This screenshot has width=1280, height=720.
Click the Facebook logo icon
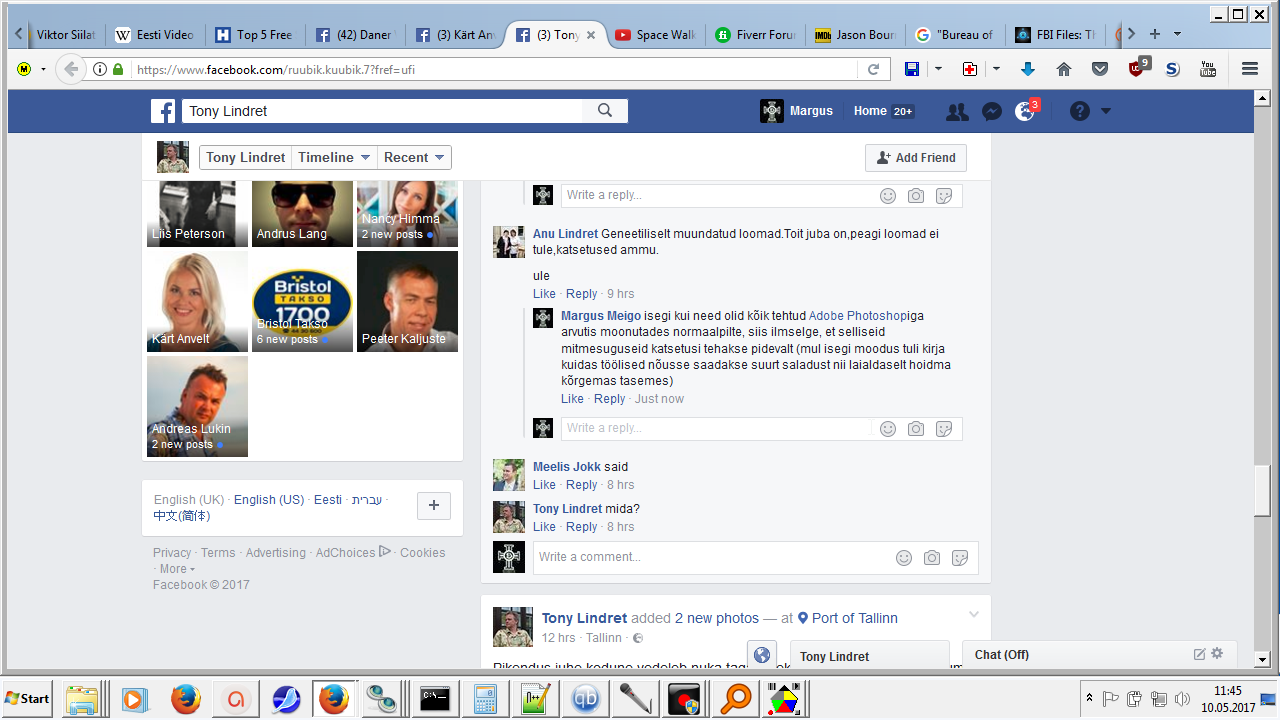coord(164,111)
